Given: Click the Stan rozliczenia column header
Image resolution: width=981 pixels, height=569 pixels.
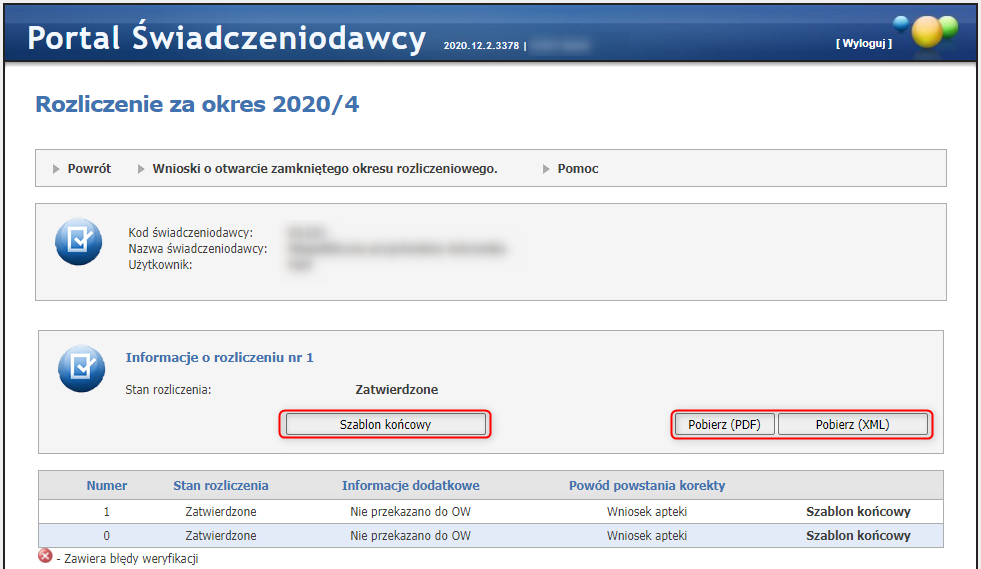Looking at the screenshot, I should point(221,486).
